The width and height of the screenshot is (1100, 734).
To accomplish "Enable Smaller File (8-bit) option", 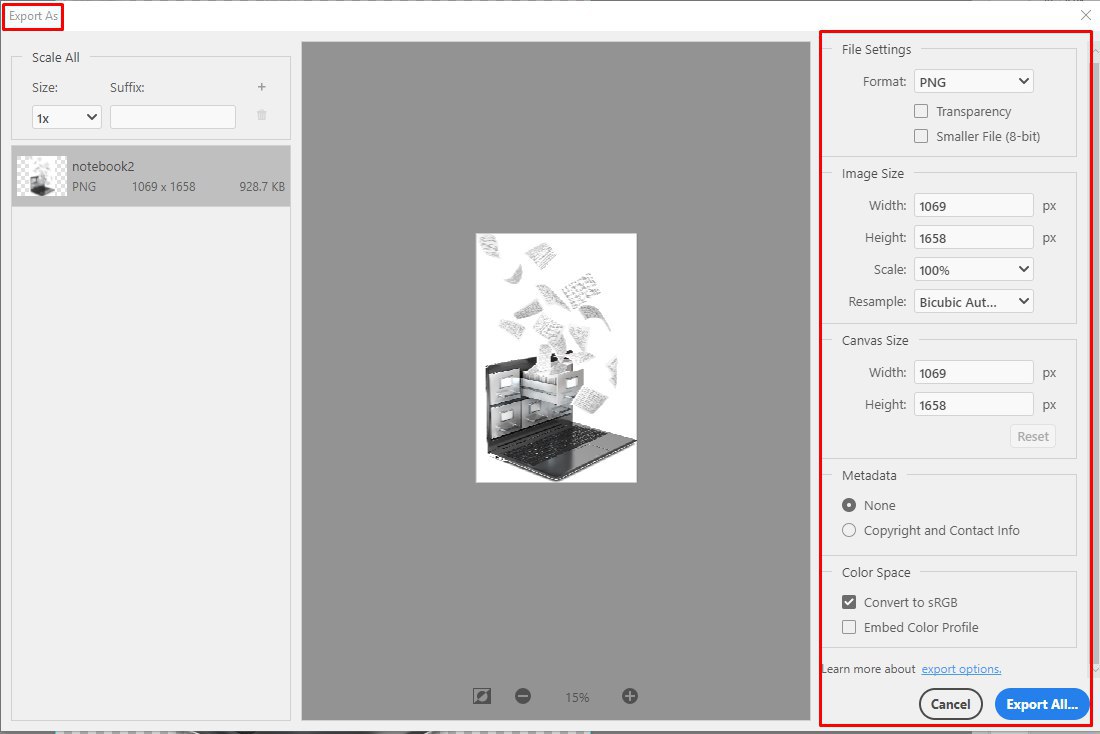I will pyautogui.click(x=921, y=136).
